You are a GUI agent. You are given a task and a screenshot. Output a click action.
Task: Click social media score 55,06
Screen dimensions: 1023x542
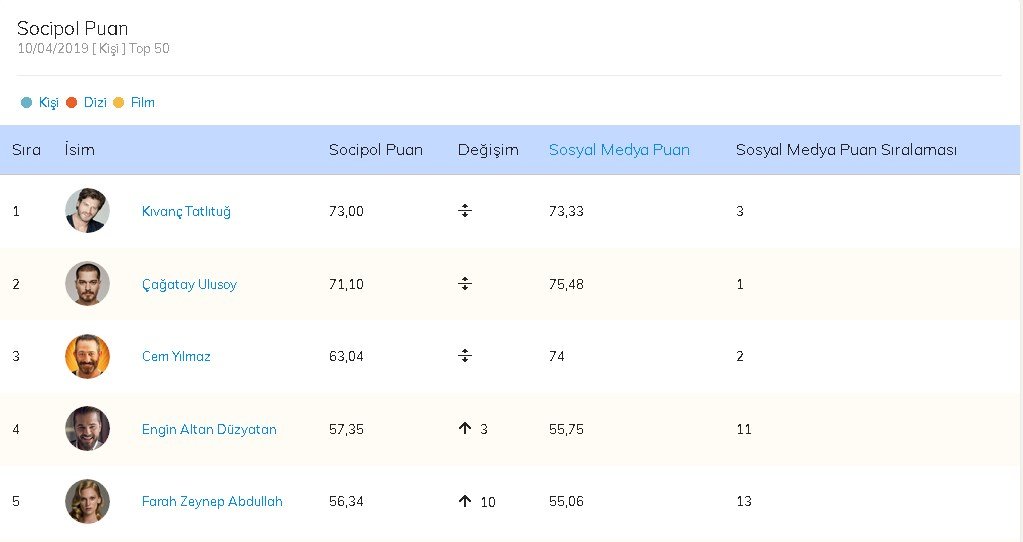(x=566, y=502)
